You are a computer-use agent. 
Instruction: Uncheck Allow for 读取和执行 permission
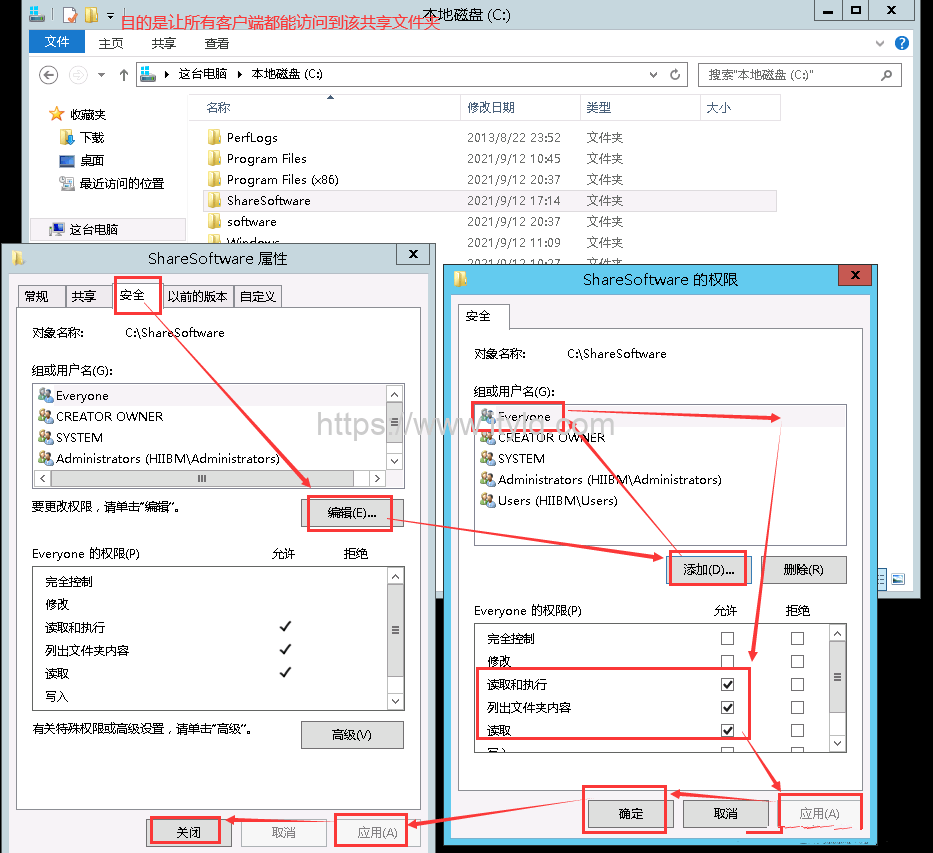727,685
